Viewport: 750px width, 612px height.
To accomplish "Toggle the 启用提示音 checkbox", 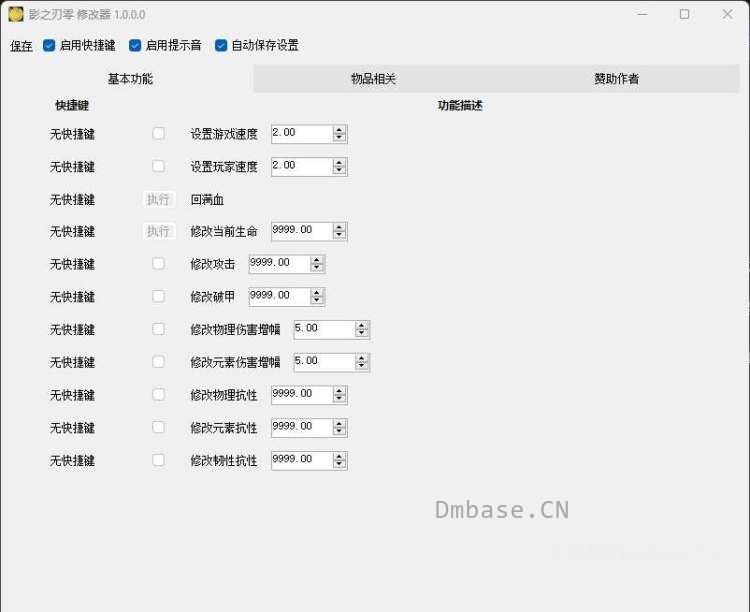I will point(135,45).
